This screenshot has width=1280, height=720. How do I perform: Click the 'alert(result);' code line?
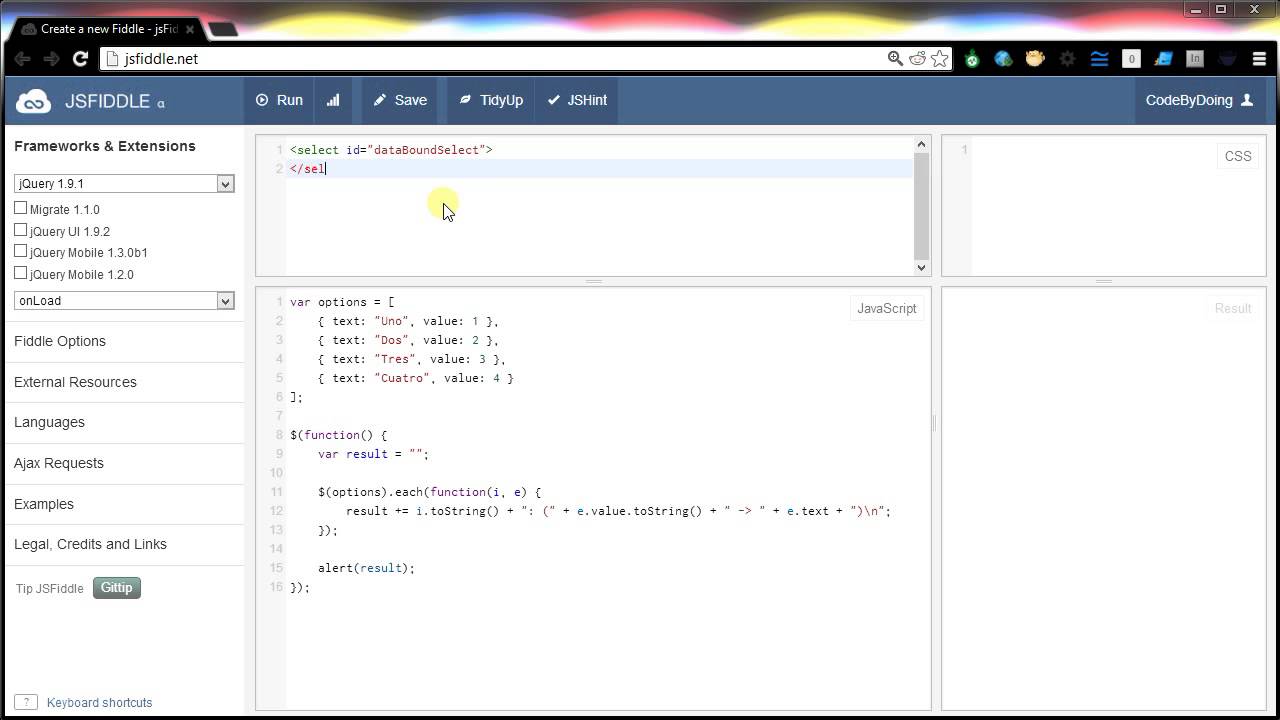[x=366, y=568]
